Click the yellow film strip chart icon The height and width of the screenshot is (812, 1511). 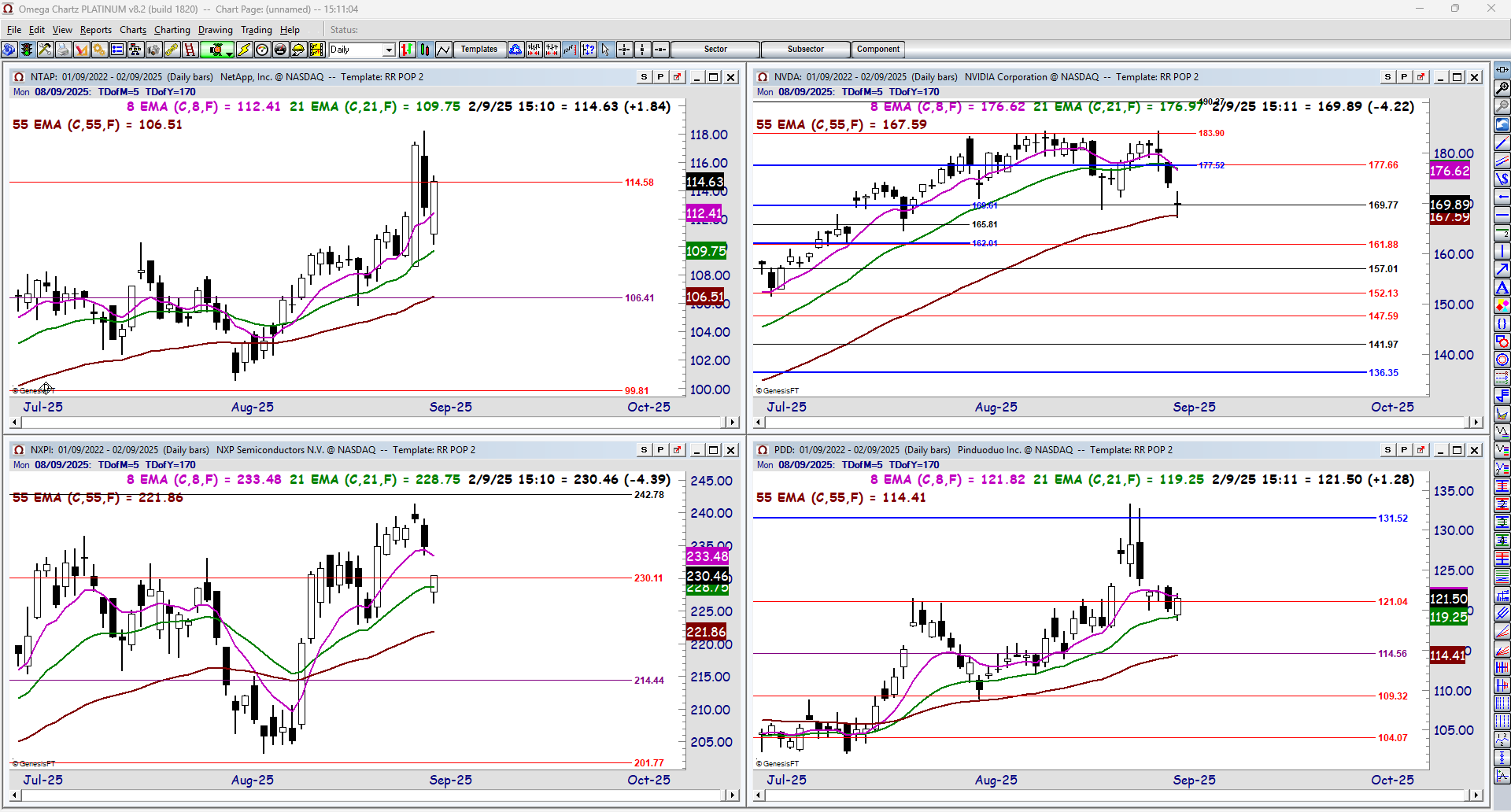click(316, 50)
